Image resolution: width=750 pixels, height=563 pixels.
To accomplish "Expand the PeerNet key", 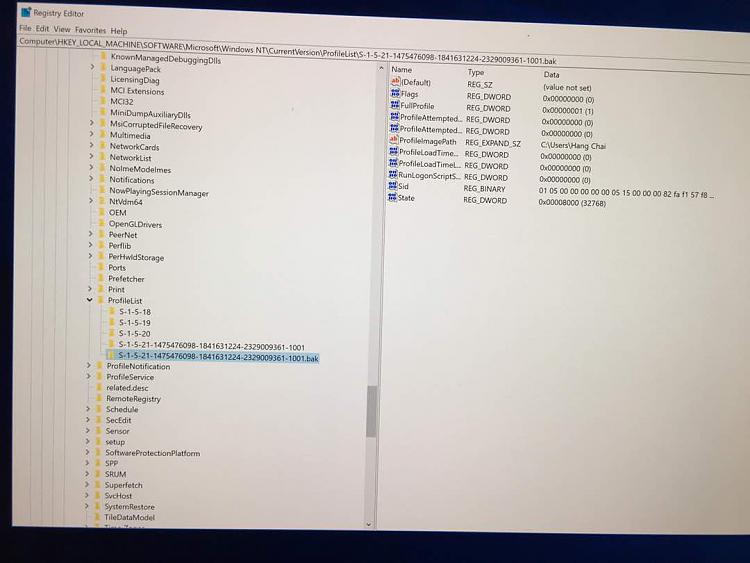I will coord(90,234).
